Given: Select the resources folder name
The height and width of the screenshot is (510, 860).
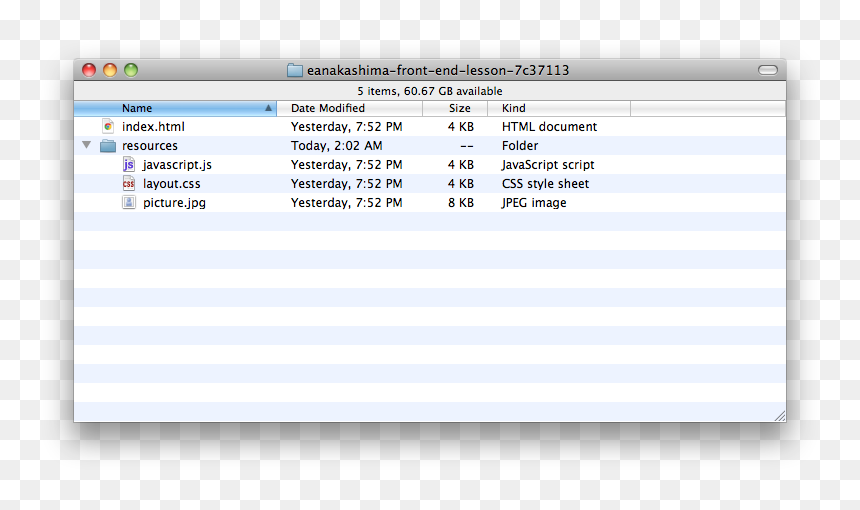Looking at the screenshot, I should 150,146.
